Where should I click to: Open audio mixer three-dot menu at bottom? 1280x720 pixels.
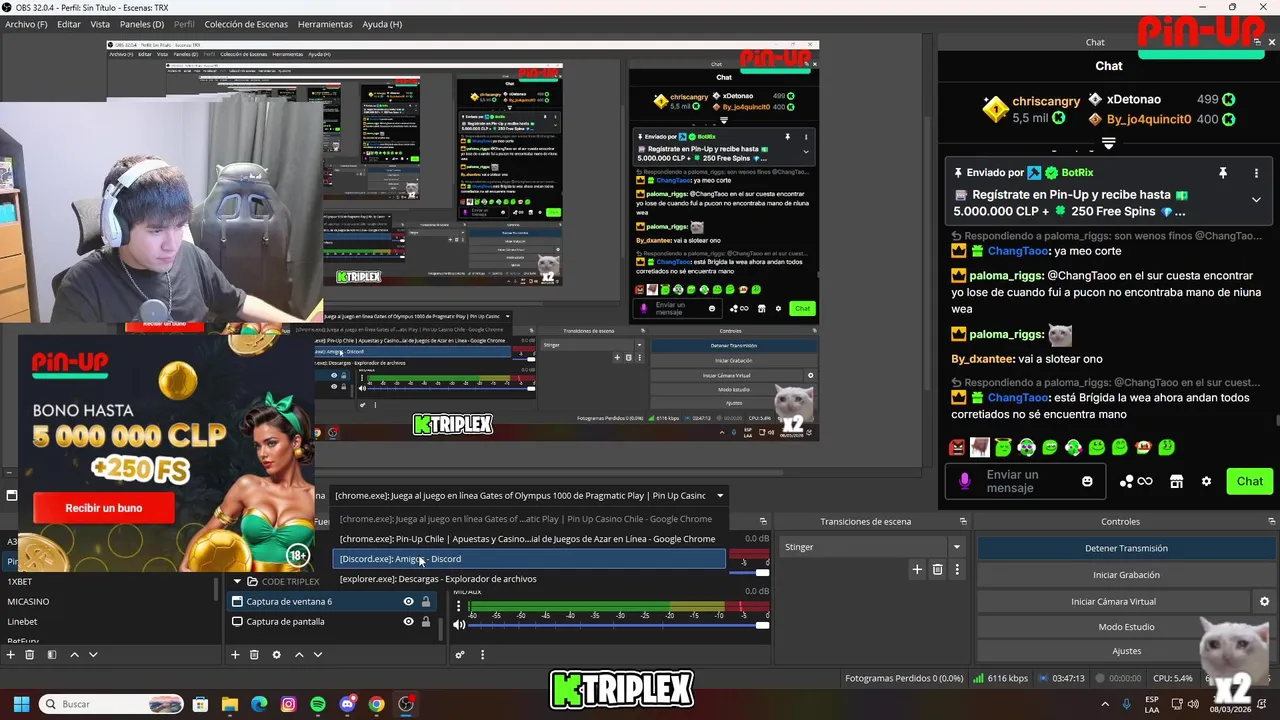(x=482, y=655)
